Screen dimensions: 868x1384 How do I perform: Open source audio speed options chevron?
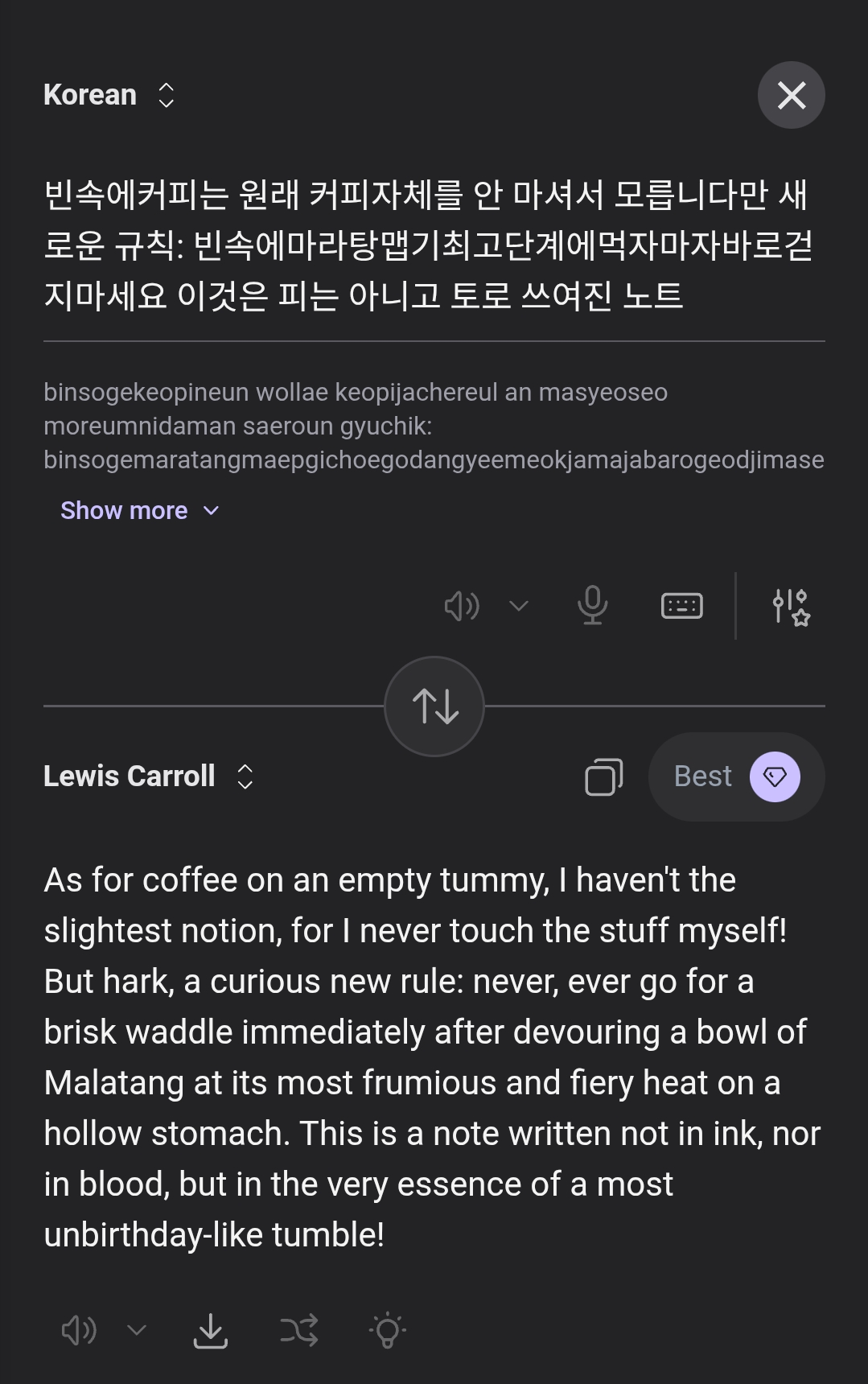(x=519, y=606)
